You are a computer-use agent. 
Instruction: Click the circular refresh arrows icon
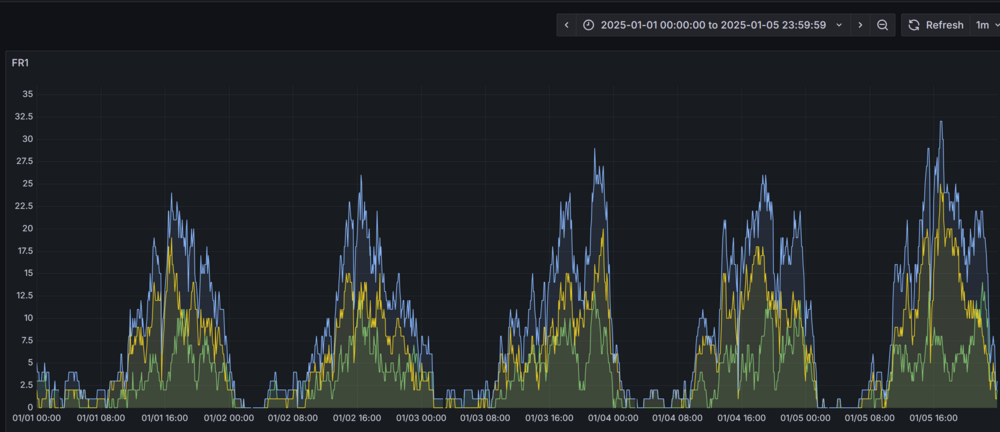pyautogui.click(x=914, y=25)
